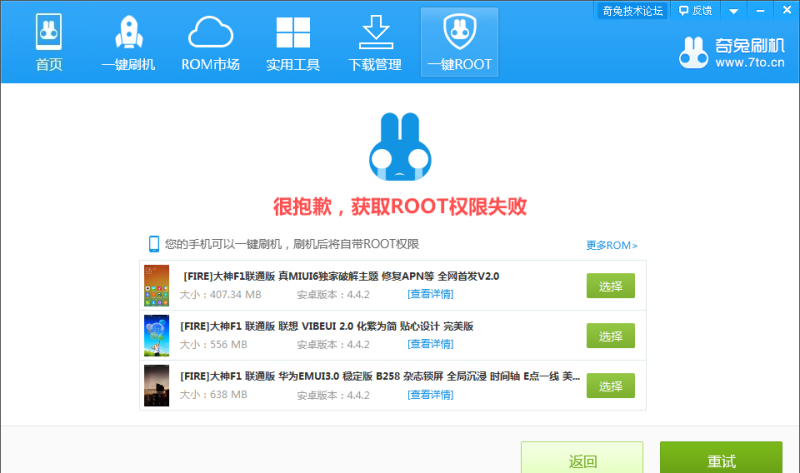Click the 大小：556 MB size text
Image resolution: width=800 pixels, height=473 pixels.
[213, 344]
